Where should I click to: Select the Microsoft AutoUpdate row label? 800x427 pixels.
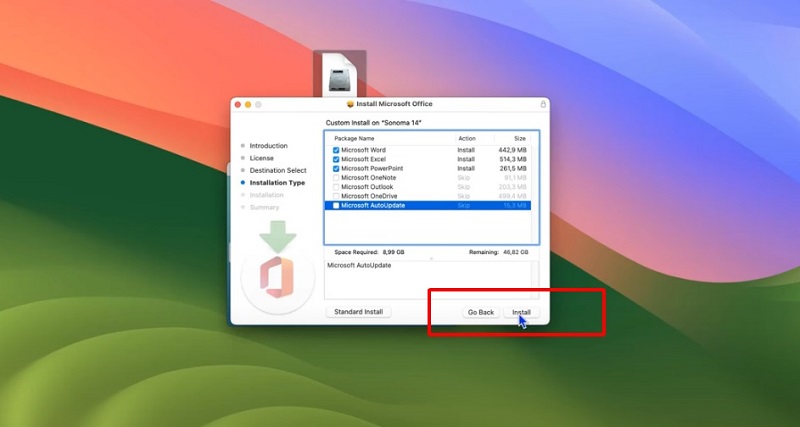(373, 205)
